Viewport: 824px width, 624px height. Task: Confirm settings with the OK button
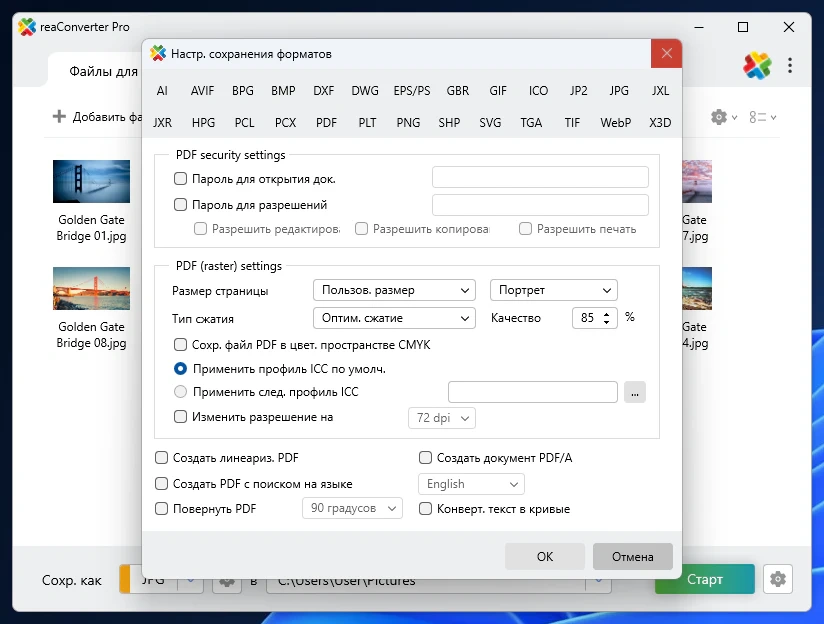pos(545,556)
